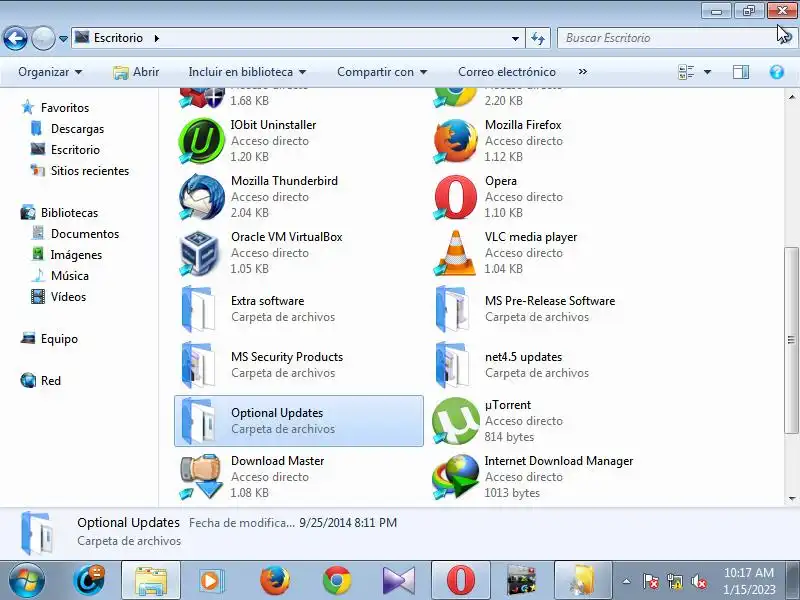
Task: Select Favoritos in the navigation pane
Action: coord(65,108)
